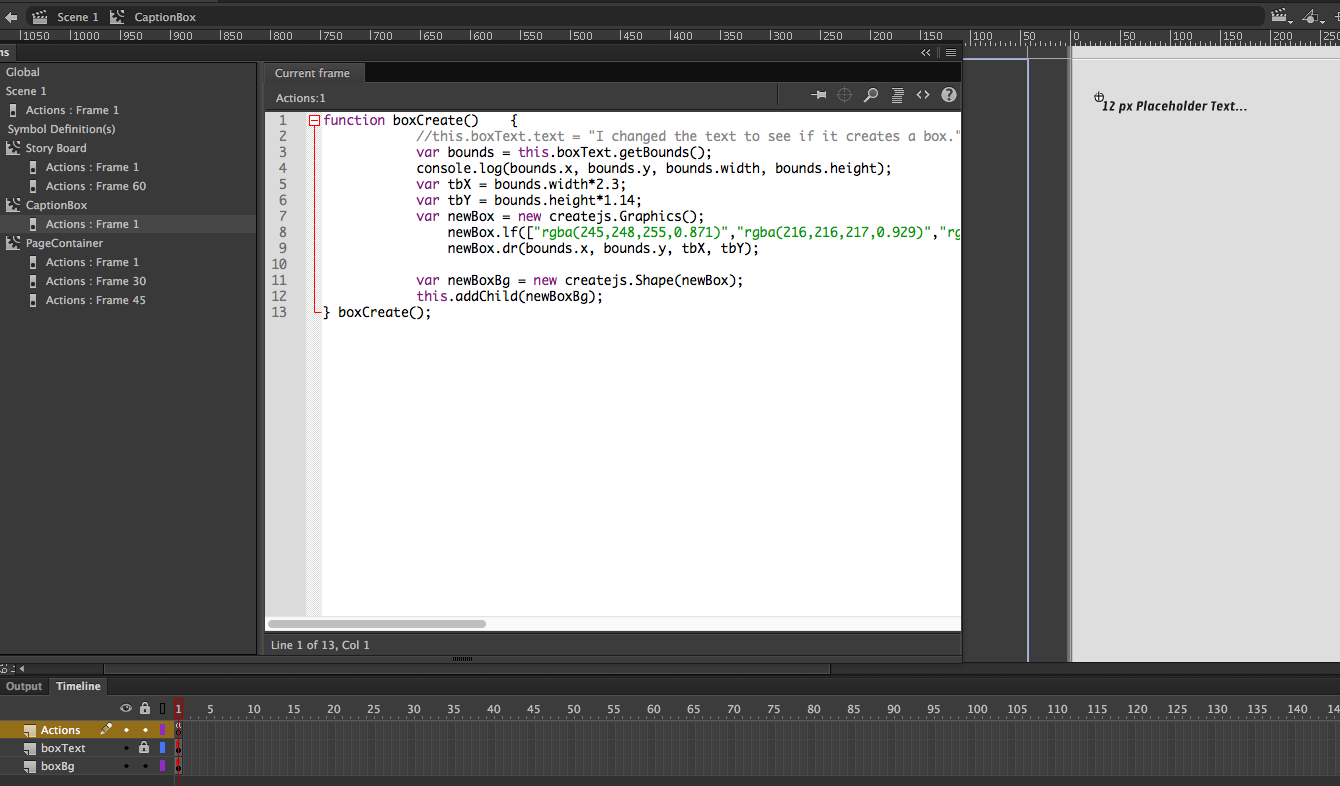Switch to the Timeline tab
Image resolution: width=1340 pixels, height=786 pixels.
pos(78,686)
